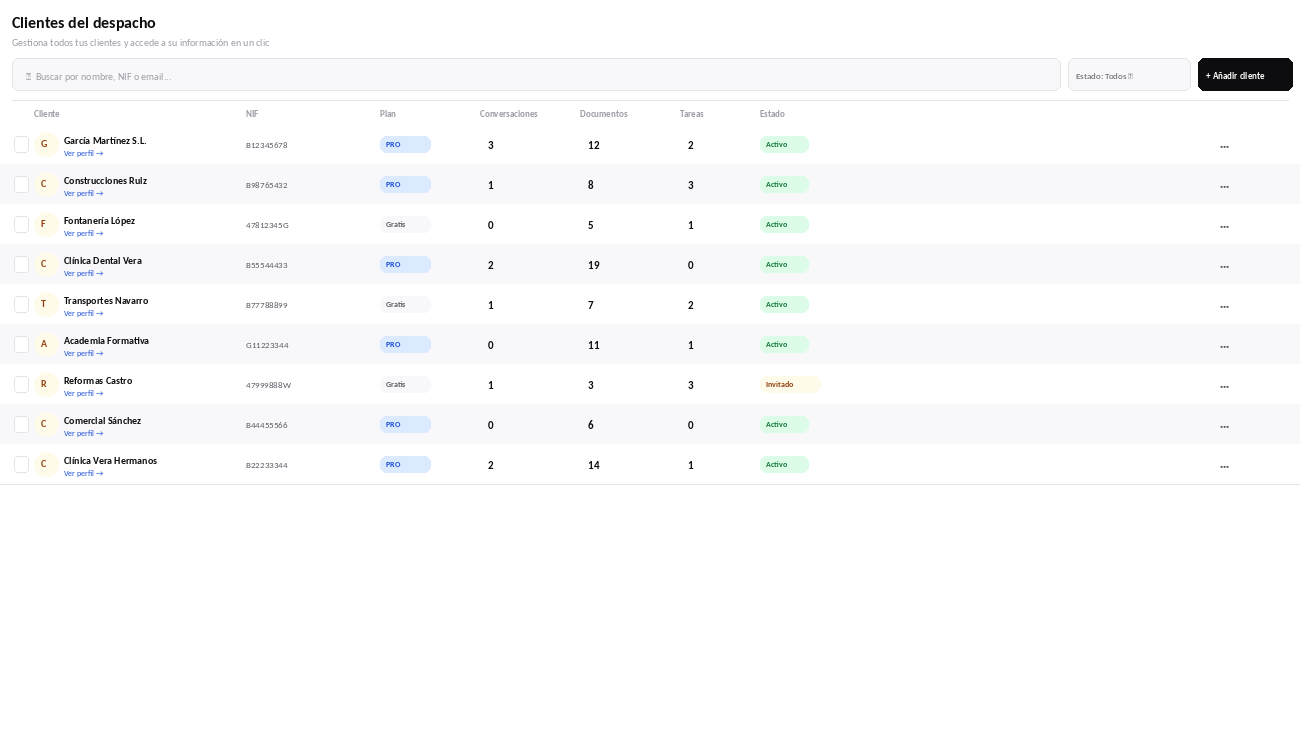Click the Tareas column header
1300x740 pixels.
pyautogui.click(x=692, y=114)
